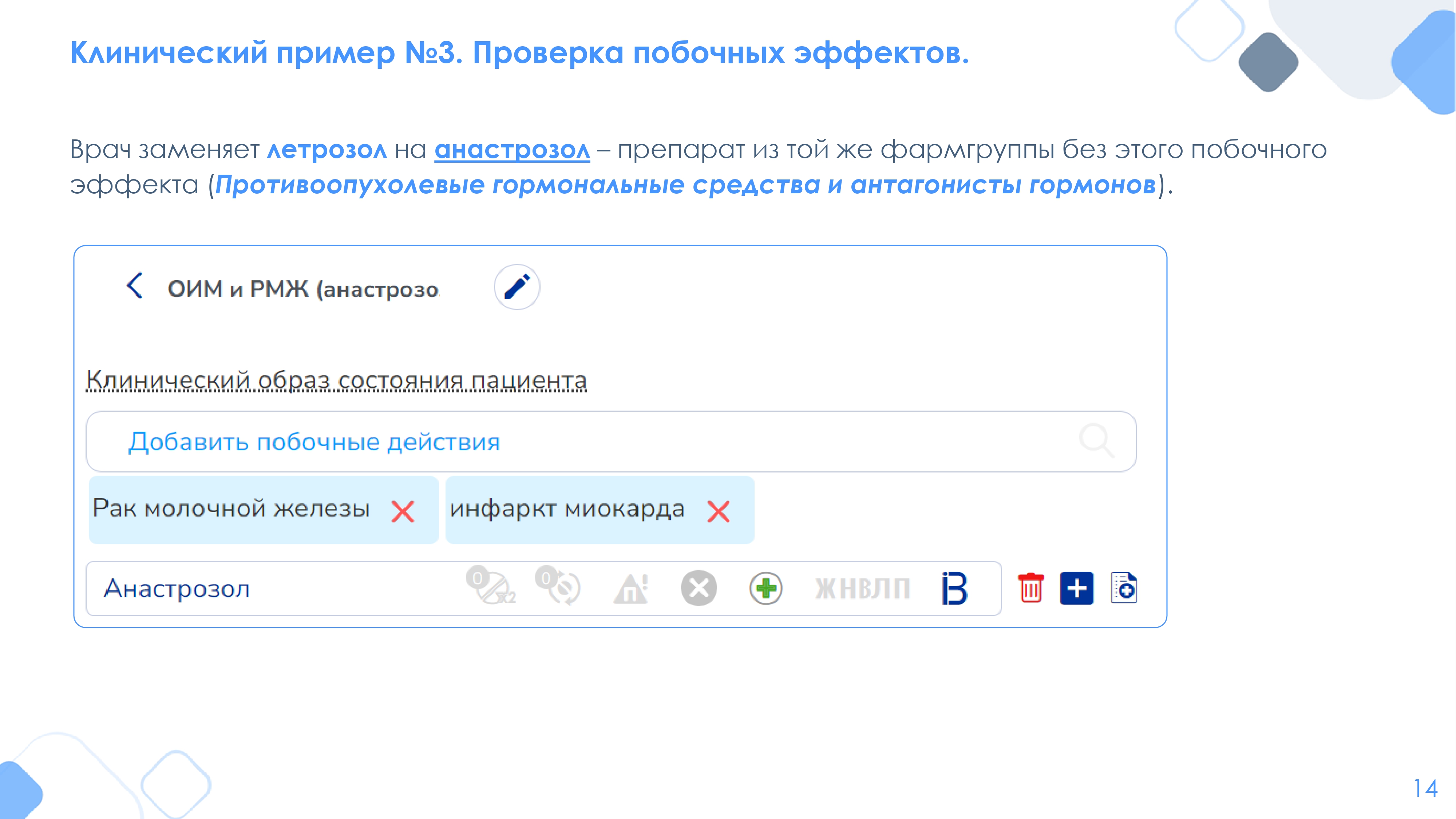
Task: Click the drug interaction cycle icon
Action: click(559, 587)
